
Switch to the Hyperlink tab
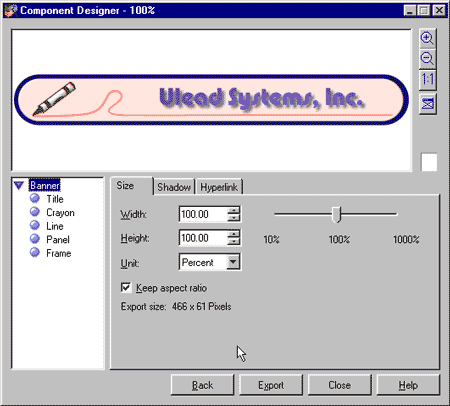coord(219,187)
